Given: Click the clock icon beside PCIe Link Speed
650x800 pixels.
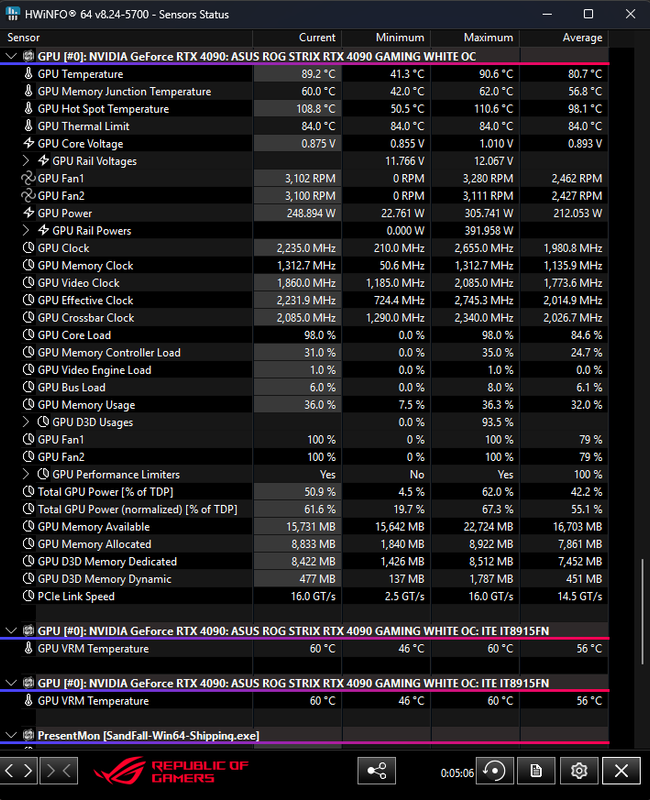Looking at the screenshot, I should click(29, 596).
